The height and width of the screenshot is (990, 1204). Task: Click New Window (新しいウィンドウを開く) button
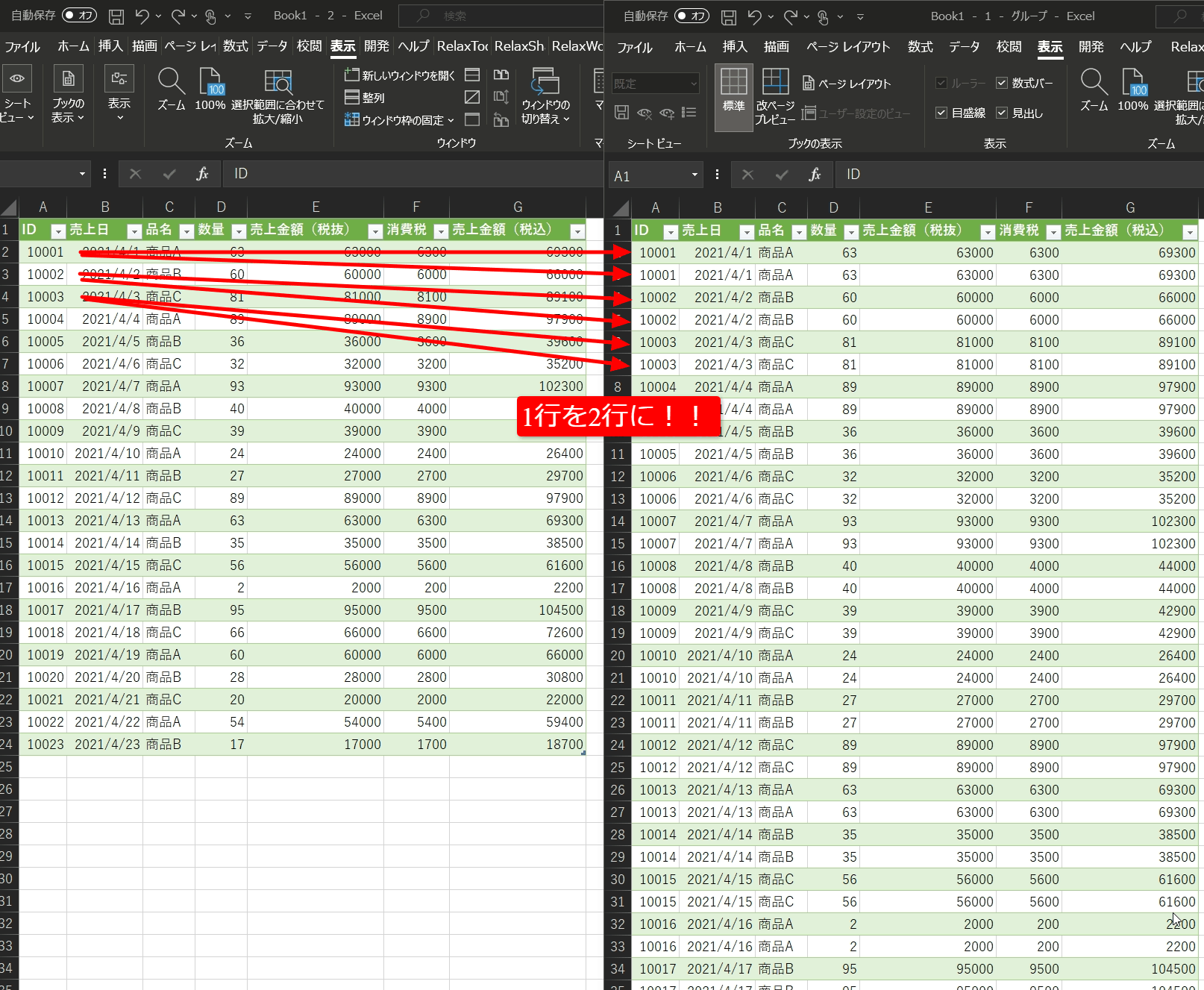400,75
